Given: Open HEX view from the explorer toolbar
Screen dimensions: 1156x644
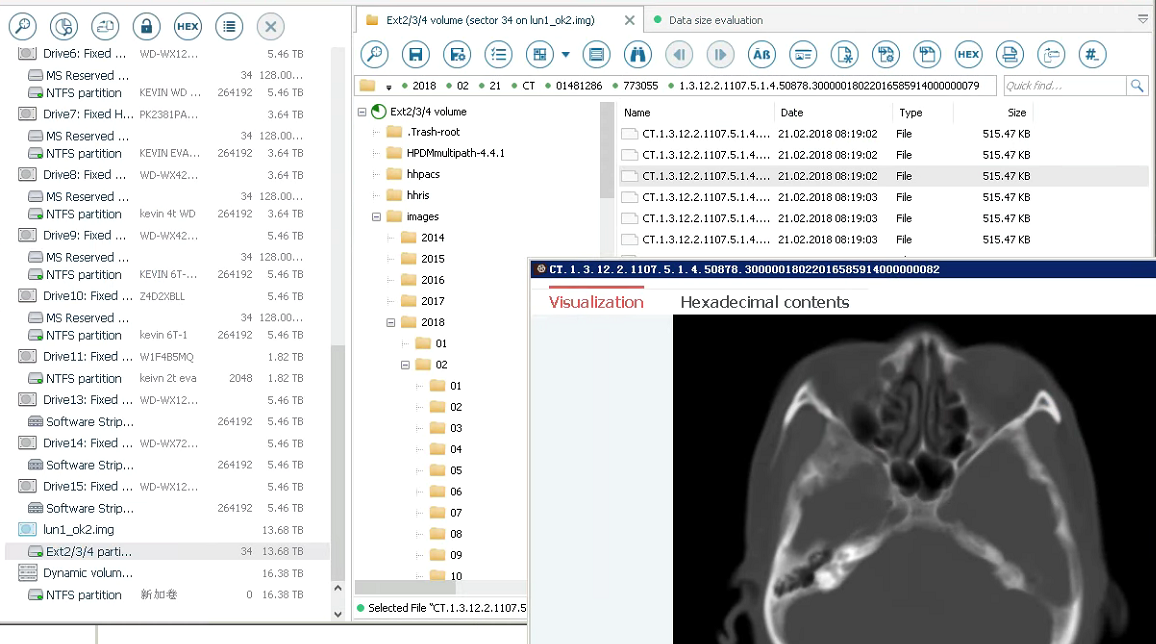Looking at the screenshot, I should pos(968,55).
